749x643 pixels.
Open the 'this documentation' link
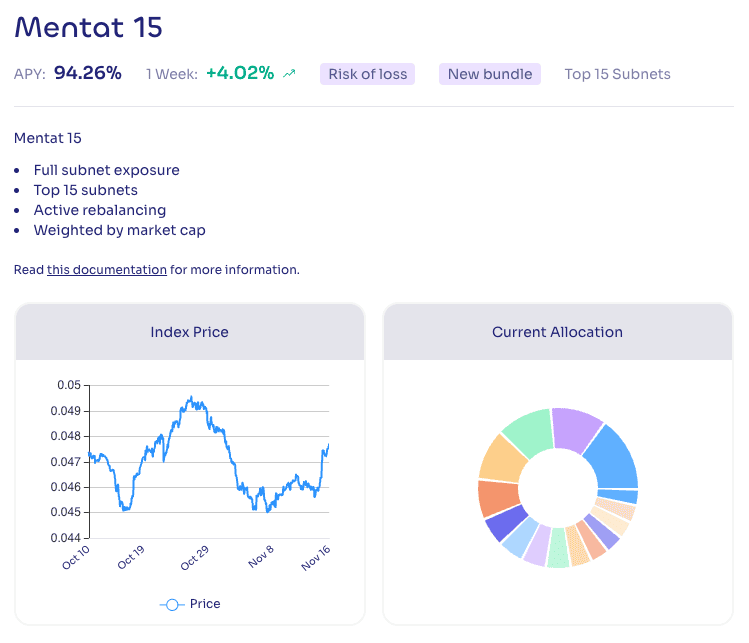(107, 269)
